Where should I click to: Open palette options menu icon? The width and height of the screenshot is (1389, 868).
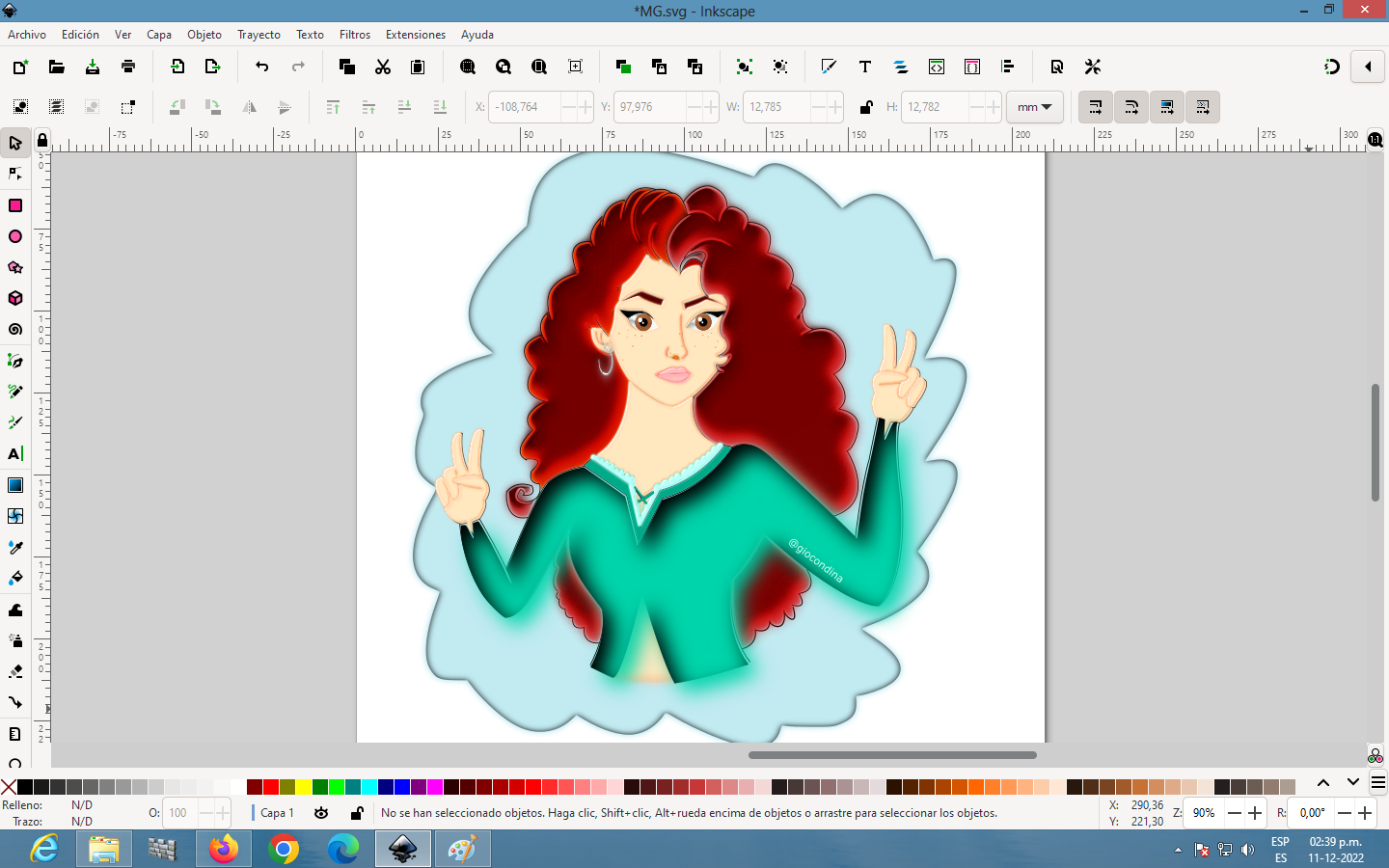point(1378,782)
